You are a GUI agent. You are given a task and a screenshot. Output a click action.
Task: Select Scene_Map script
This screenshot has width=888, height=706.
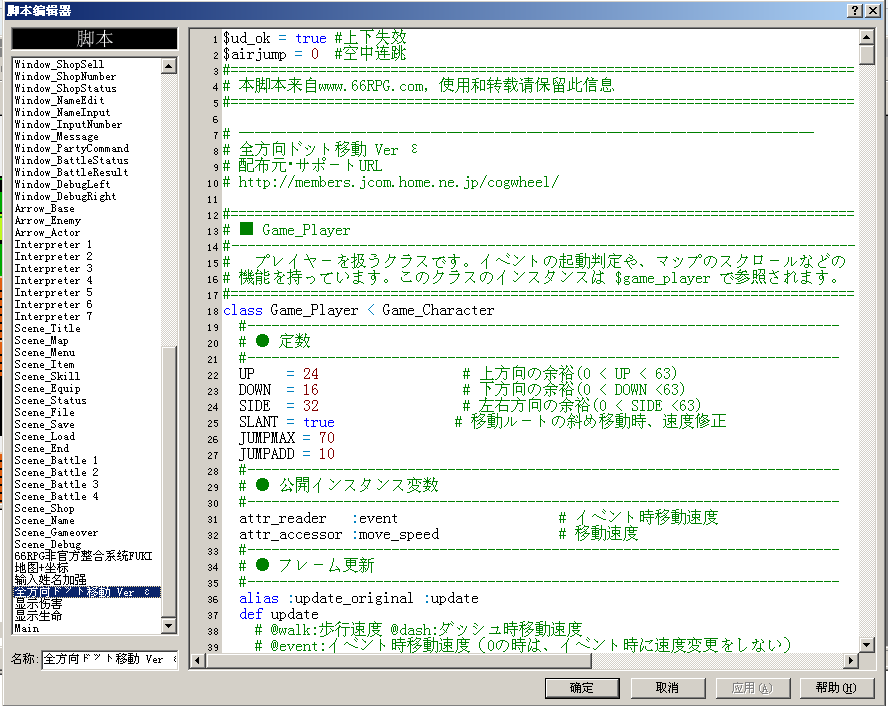41,340
